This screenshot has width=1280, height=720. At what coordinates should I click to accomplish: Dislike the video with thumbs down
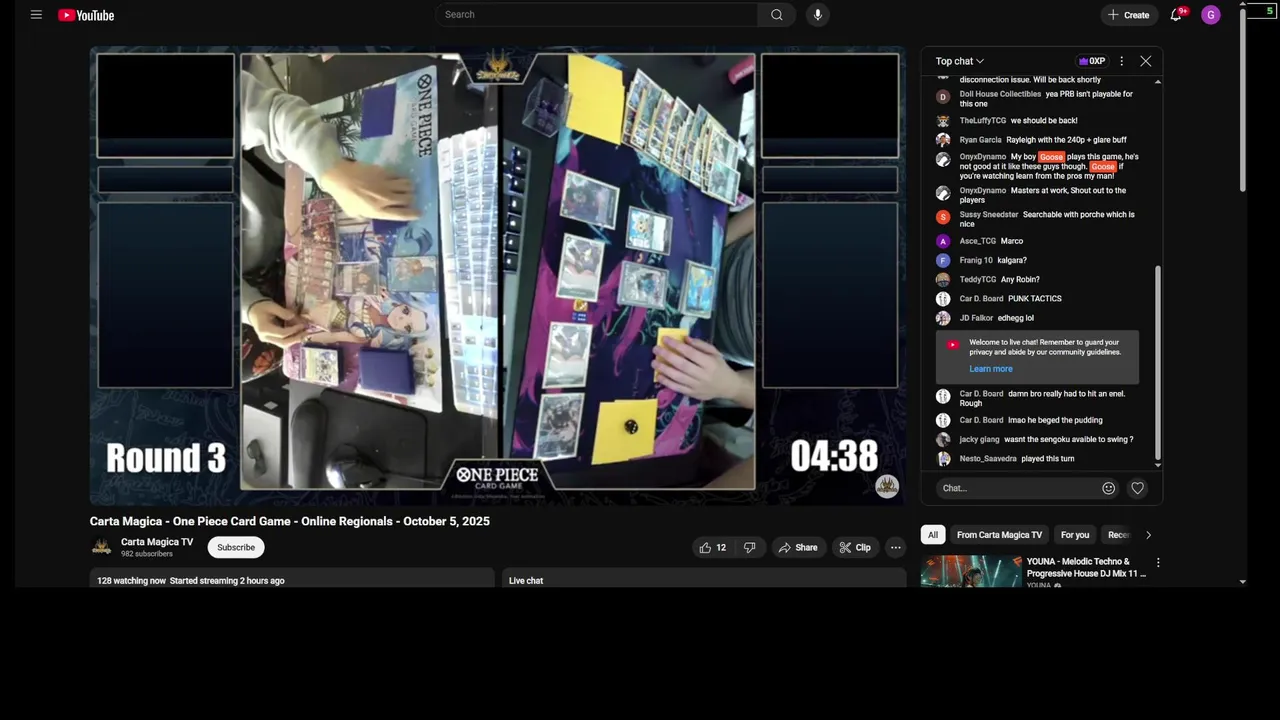click(x=749, y=547)
